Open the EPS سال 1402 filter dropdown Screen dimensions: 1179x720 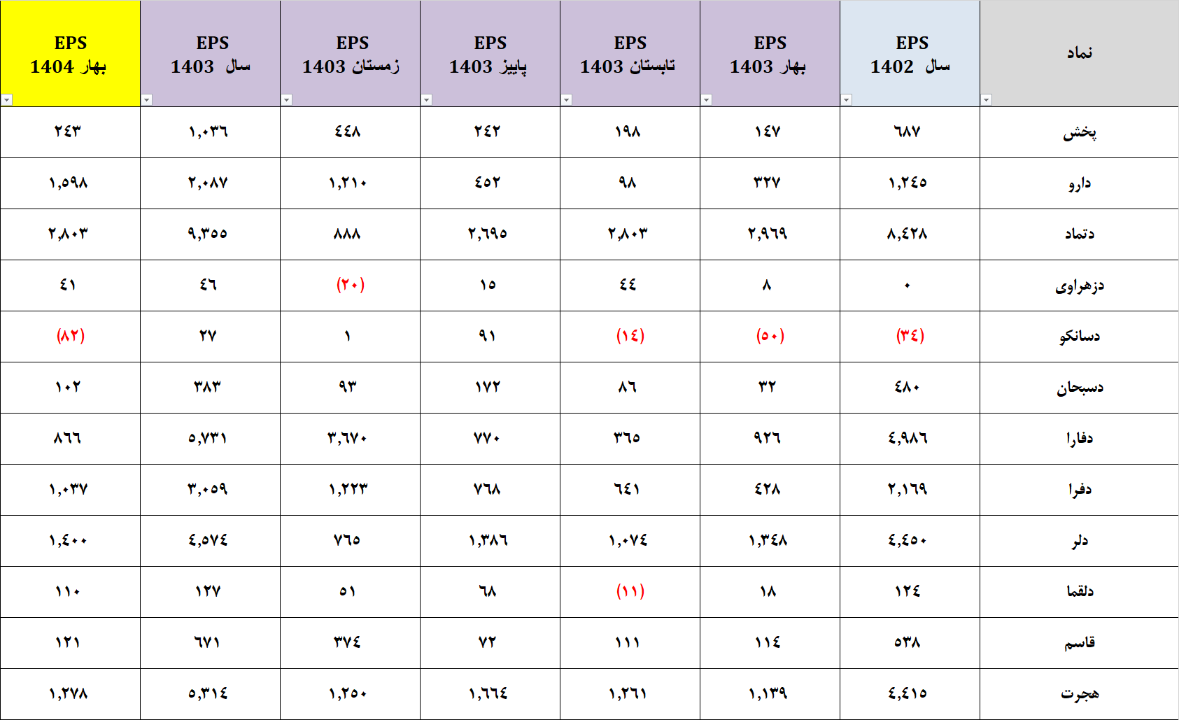[x=846, y=100]
